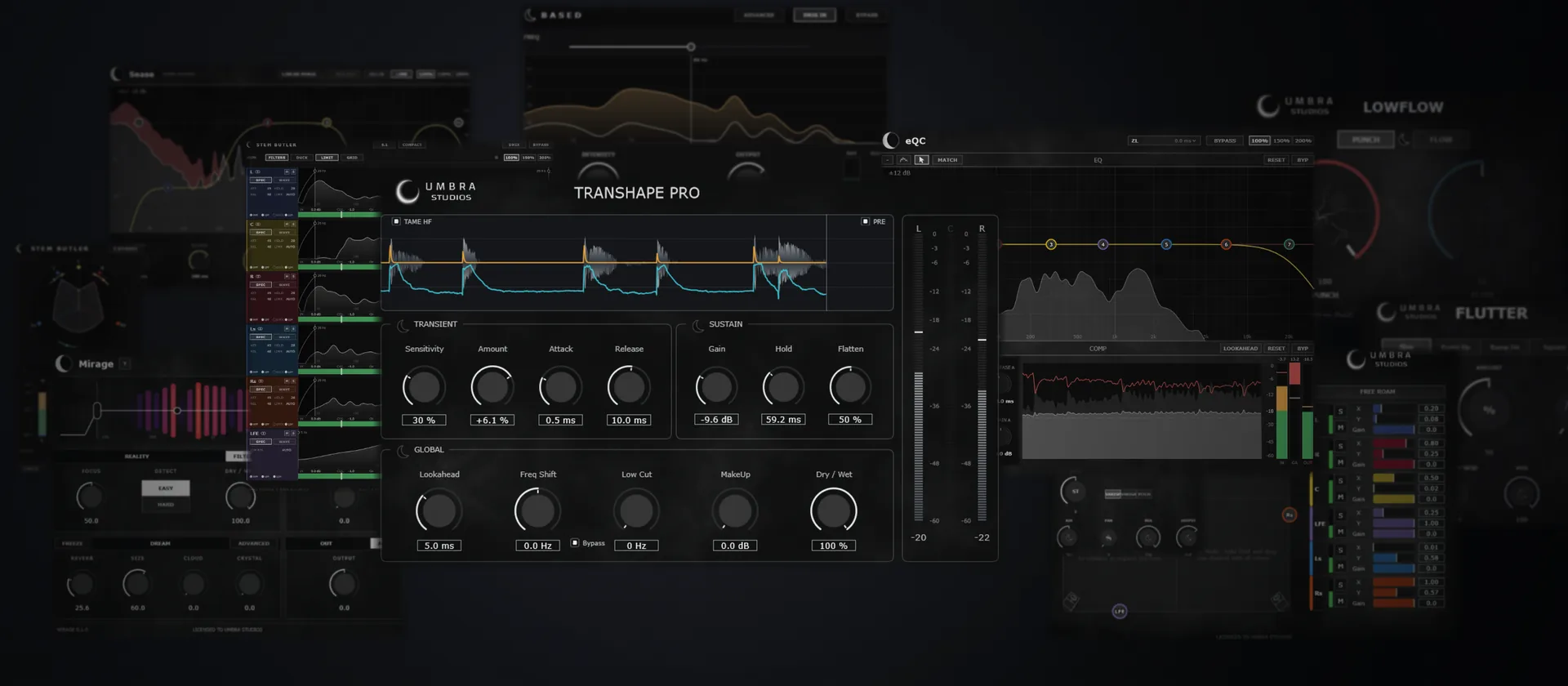Select the DUCK tab in Stem Butler
The height and width of the screenshot is (686, 1568).
tap(302, 158)
